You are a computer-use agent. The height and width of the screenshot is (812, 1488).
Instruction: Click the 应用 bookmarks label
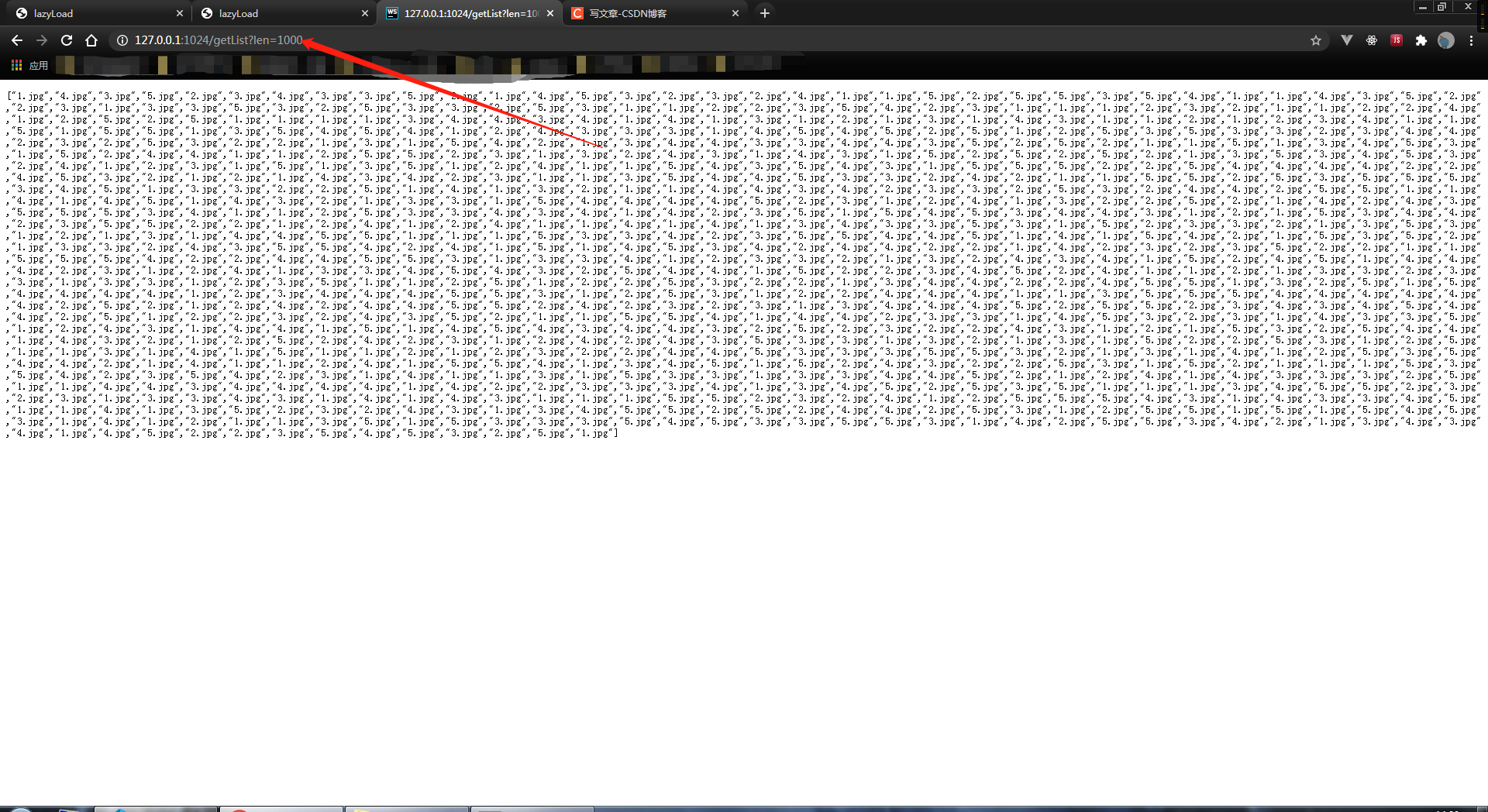(39, 65)
